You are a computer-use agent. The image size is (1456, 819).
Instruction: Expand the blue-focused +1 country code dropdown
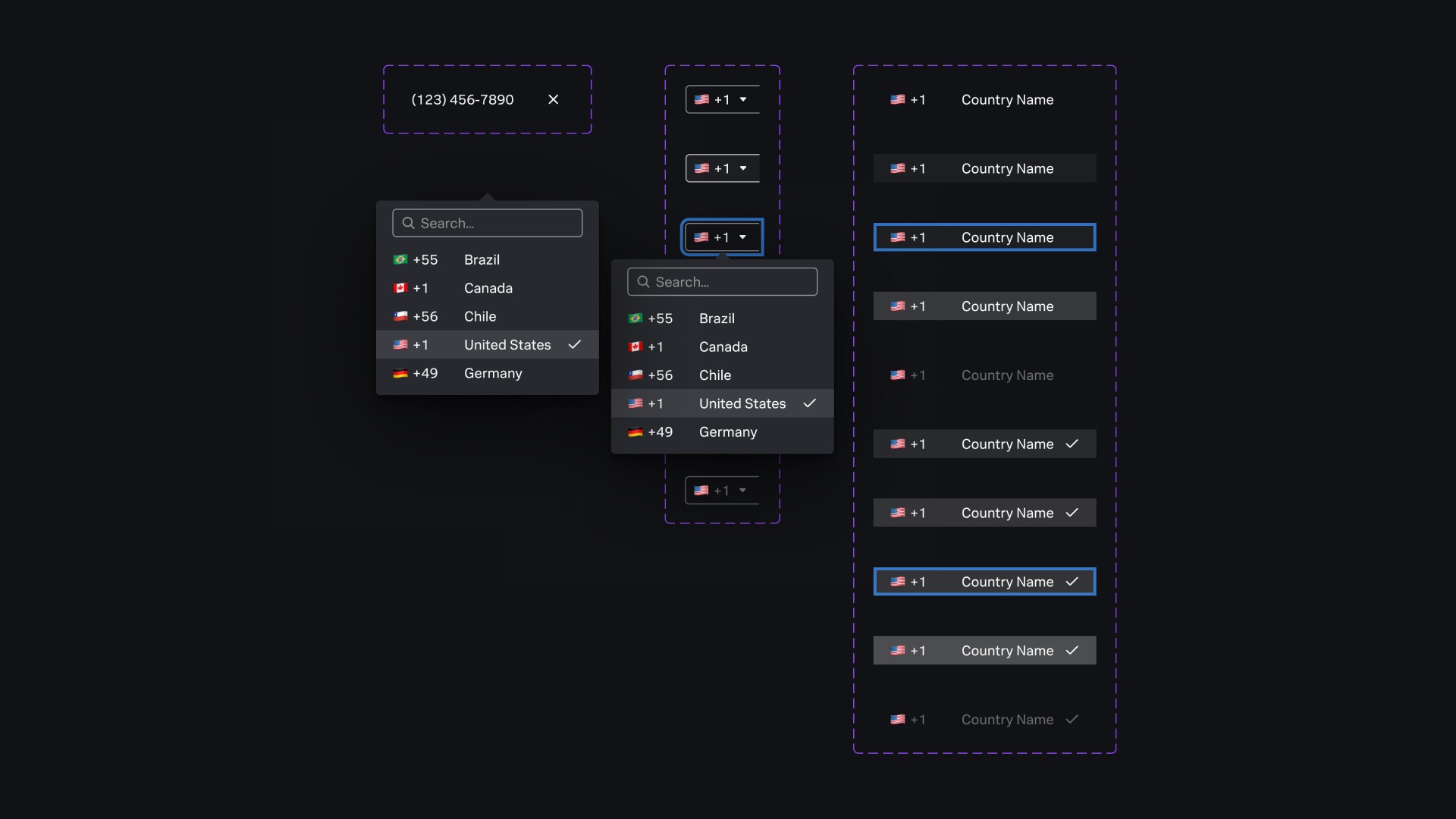click(x=743, y=237)
